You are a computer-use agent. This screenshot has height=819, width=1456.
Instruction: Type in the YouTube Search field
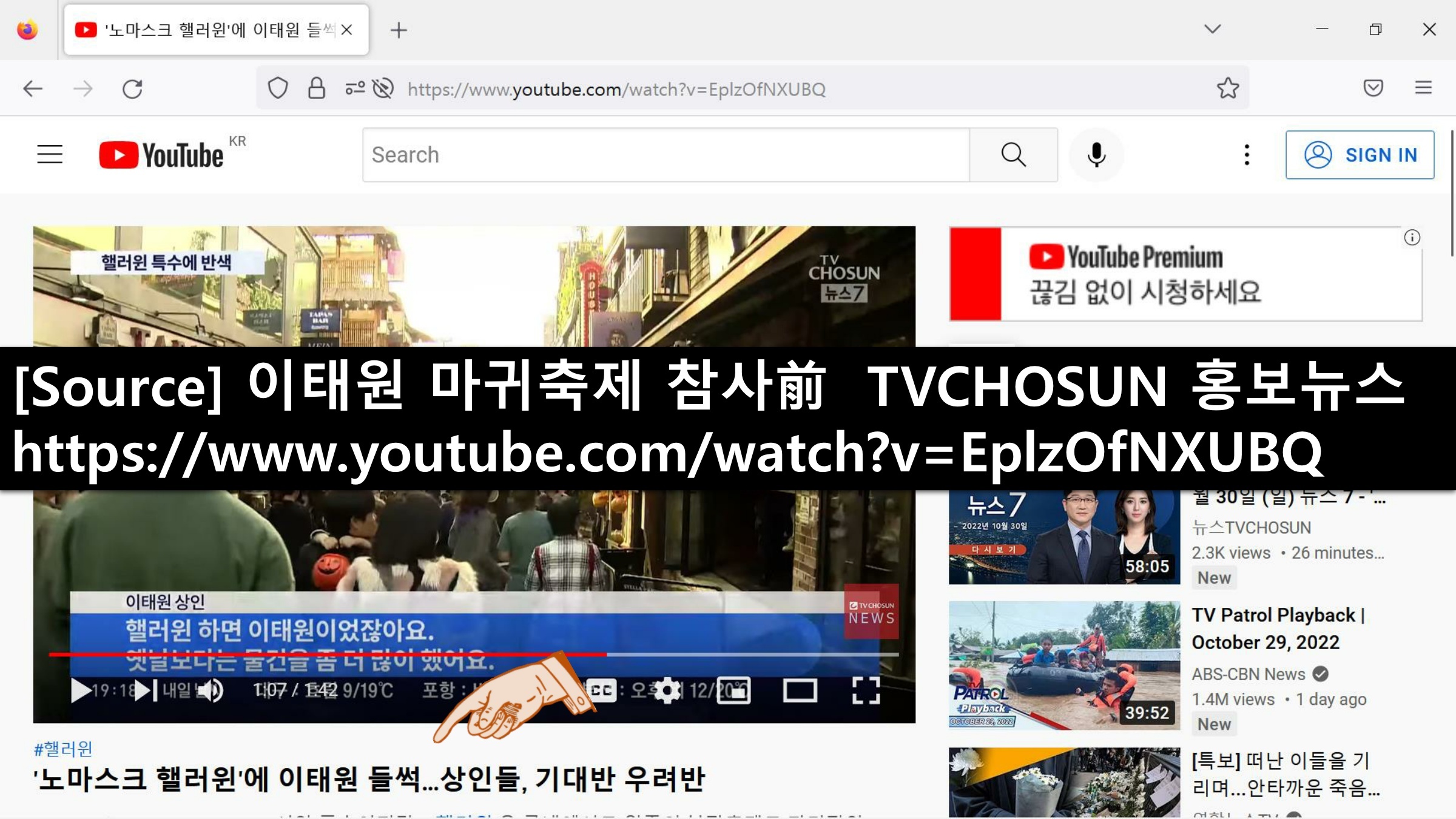(667, 155)
